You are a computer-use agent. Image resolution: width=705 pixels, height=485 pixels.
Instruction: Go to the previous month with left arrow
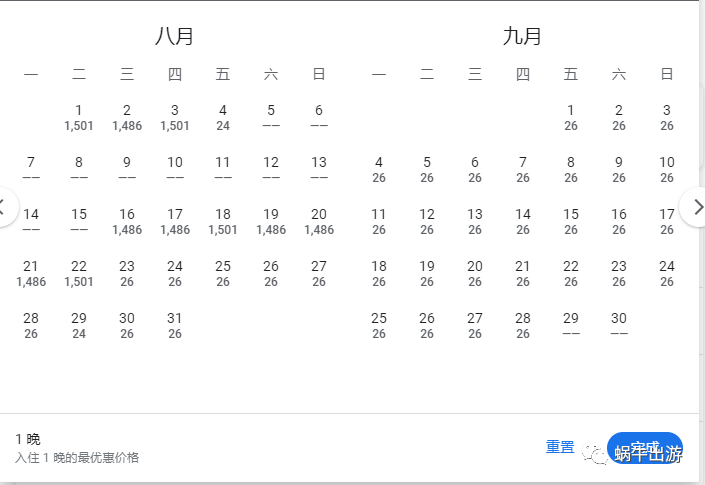[5, 207]
